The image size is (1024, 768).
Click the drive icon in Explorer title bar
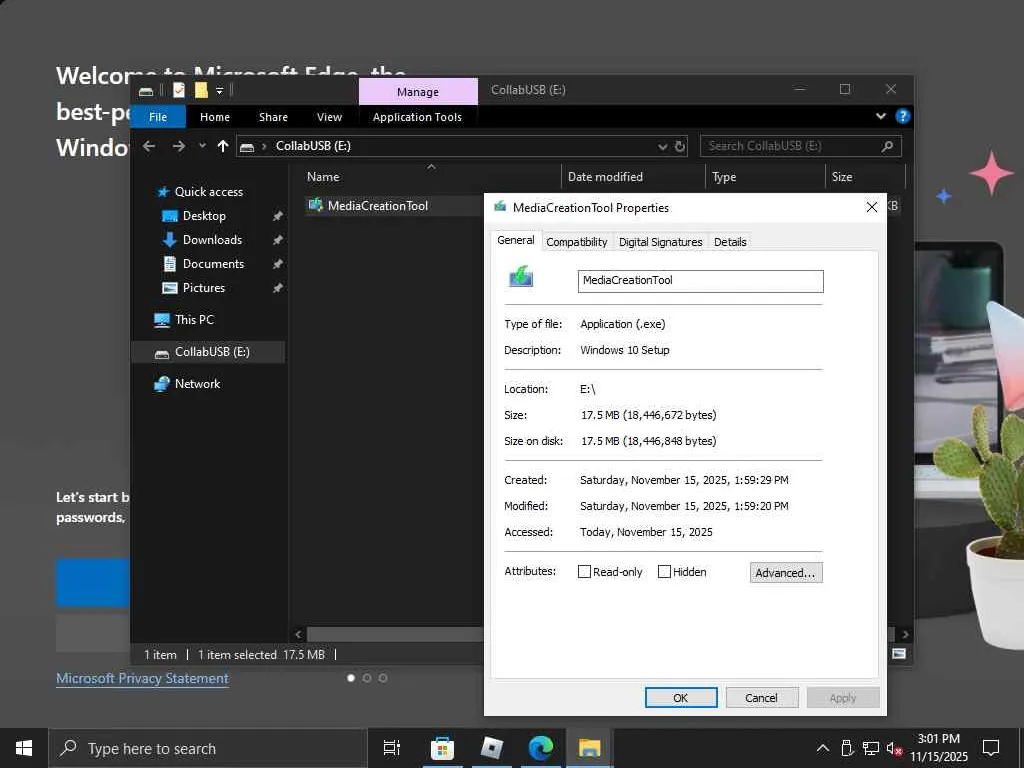coord(146,91)
